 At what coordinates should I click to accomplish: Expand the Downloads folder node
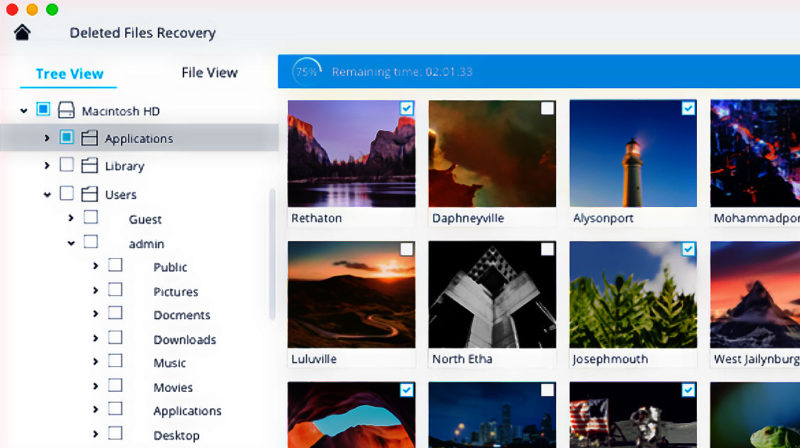click(x=95, y=338)
